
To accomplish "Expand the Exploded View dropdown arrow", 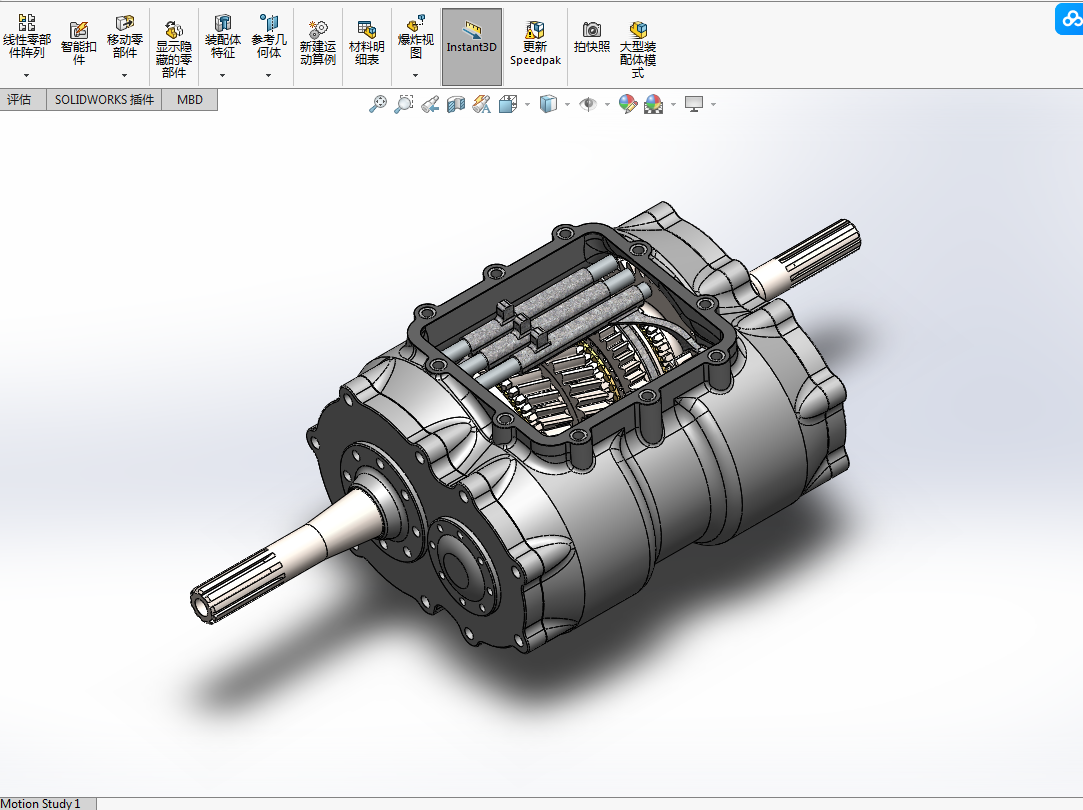I will click(x=416, y=75).
